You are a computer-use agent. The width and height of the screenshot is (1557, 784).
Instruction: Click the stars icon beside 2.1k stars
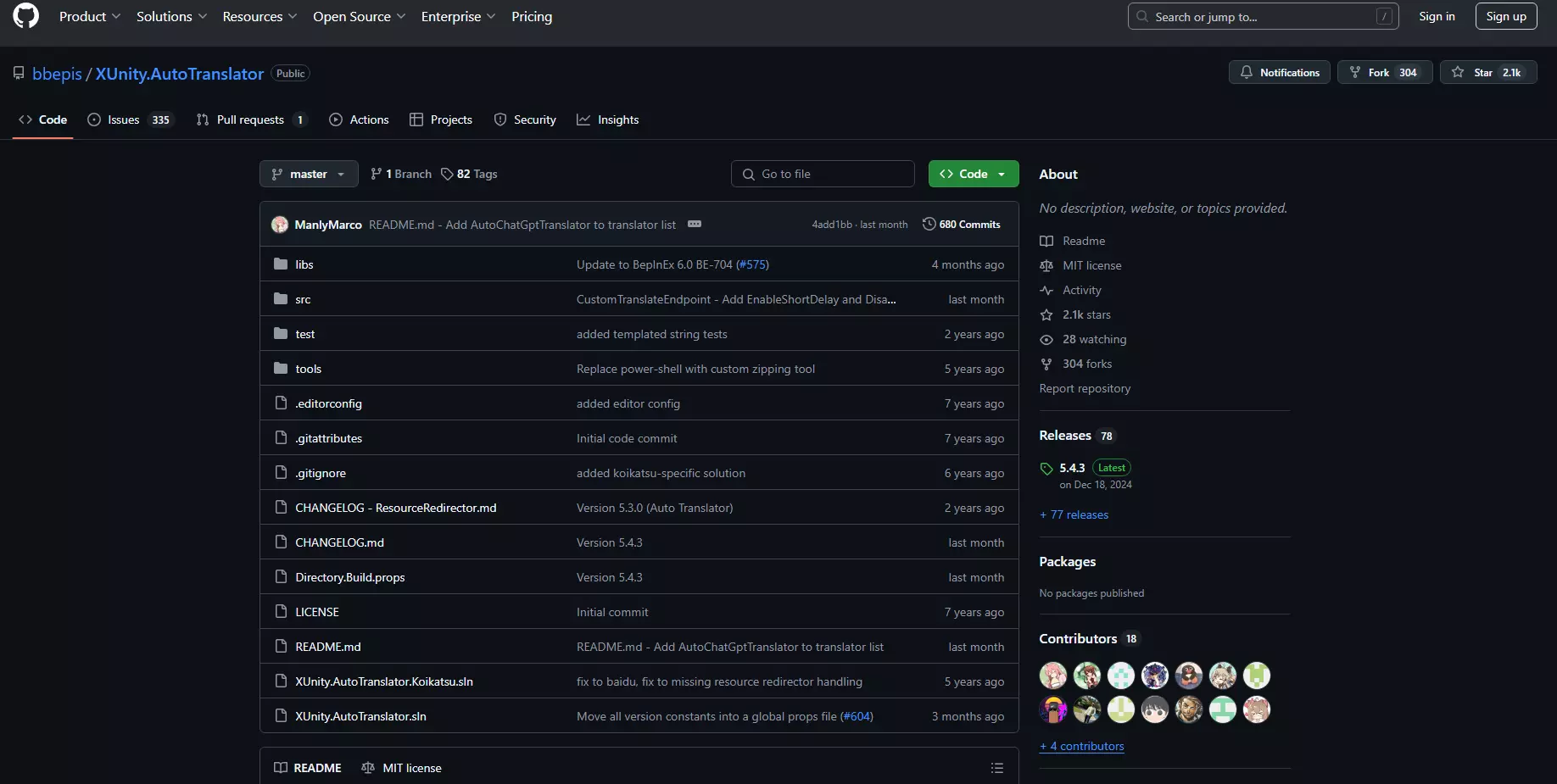coord(1046,314)
